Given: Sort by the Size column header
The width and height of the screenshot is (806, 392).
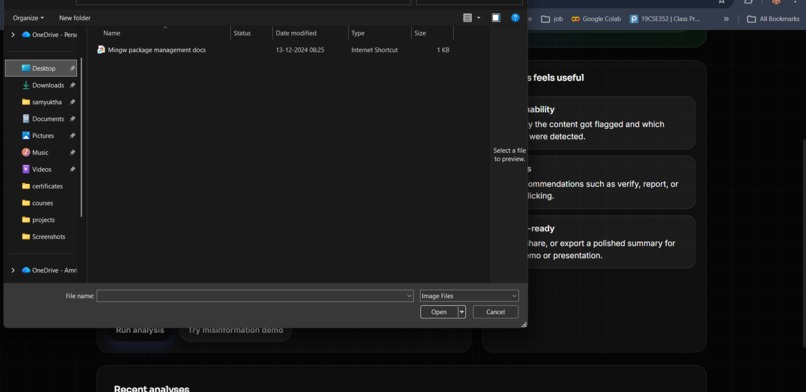Looking at the screenshot, I should (420, 33).
